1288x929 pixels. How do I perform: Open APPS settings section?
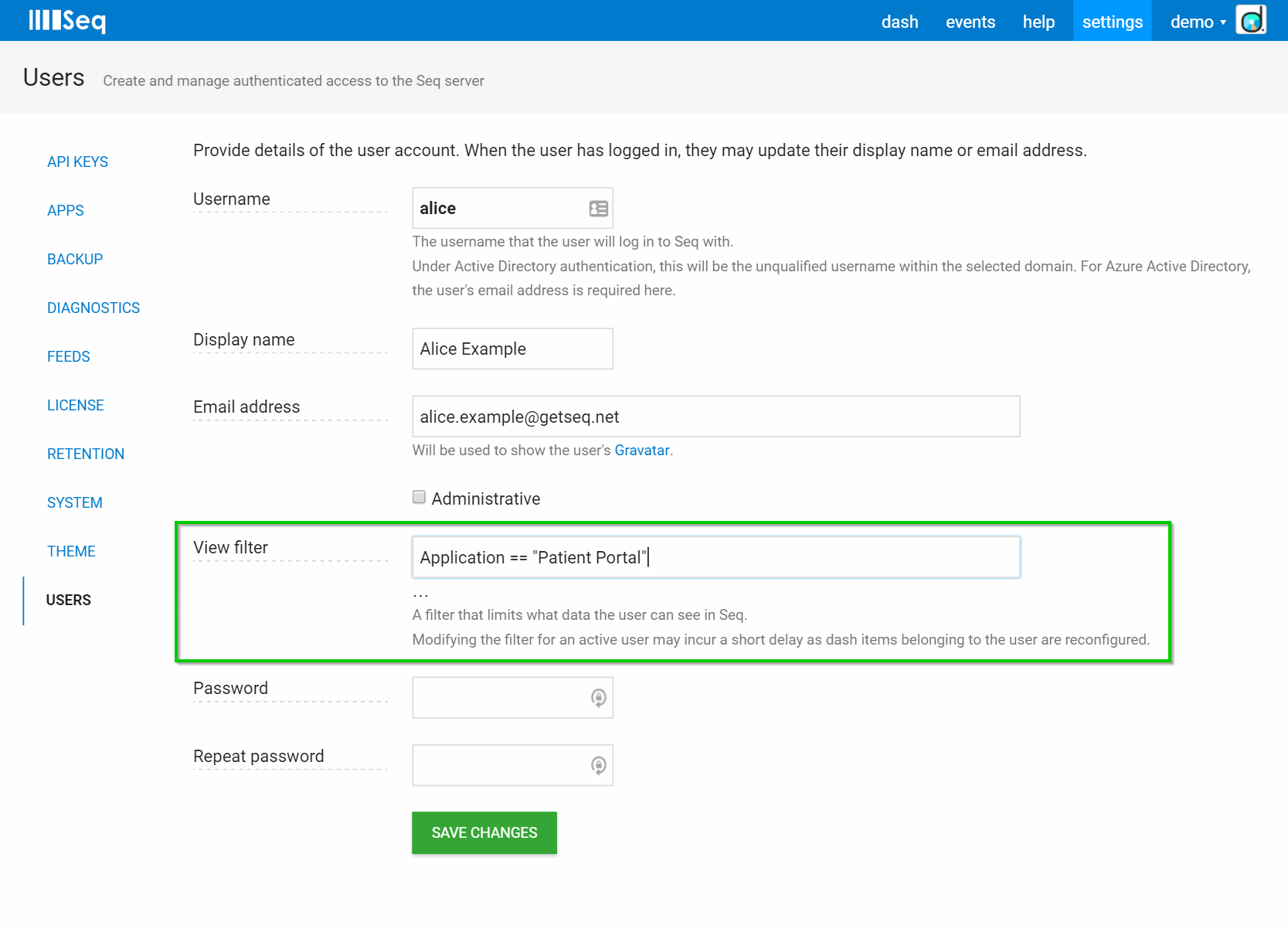coord(66,210)
